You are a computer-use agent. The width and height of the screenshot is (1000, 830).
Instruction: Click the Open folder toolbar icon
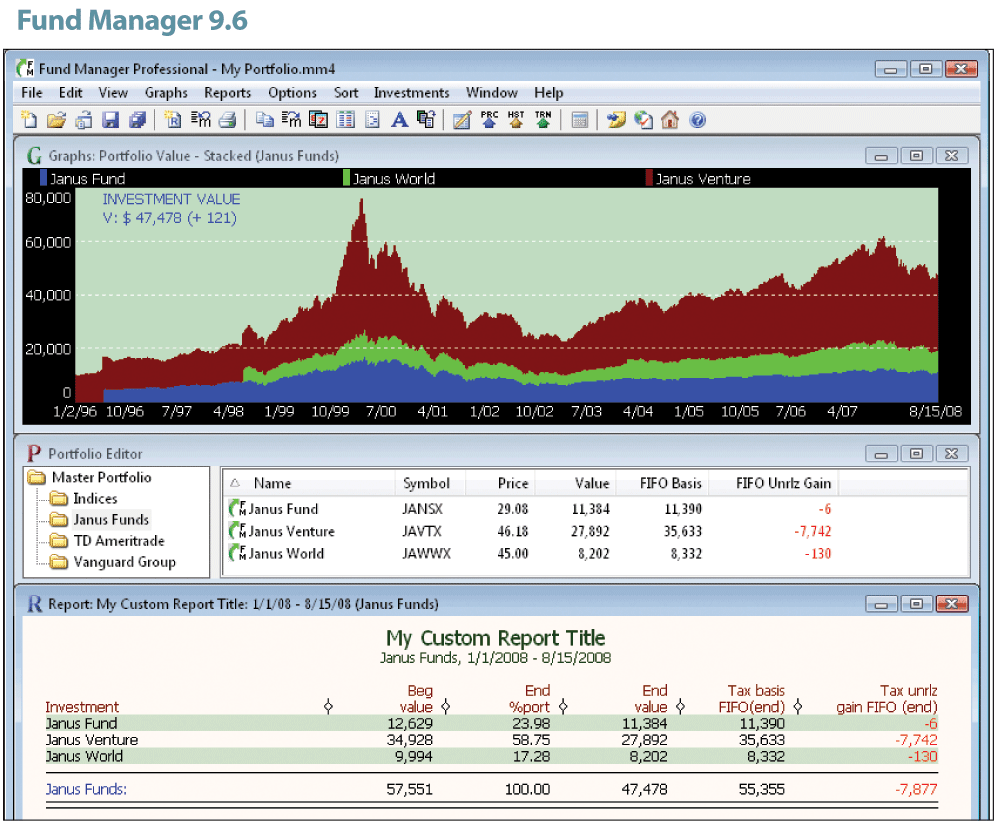pos(57,120)
